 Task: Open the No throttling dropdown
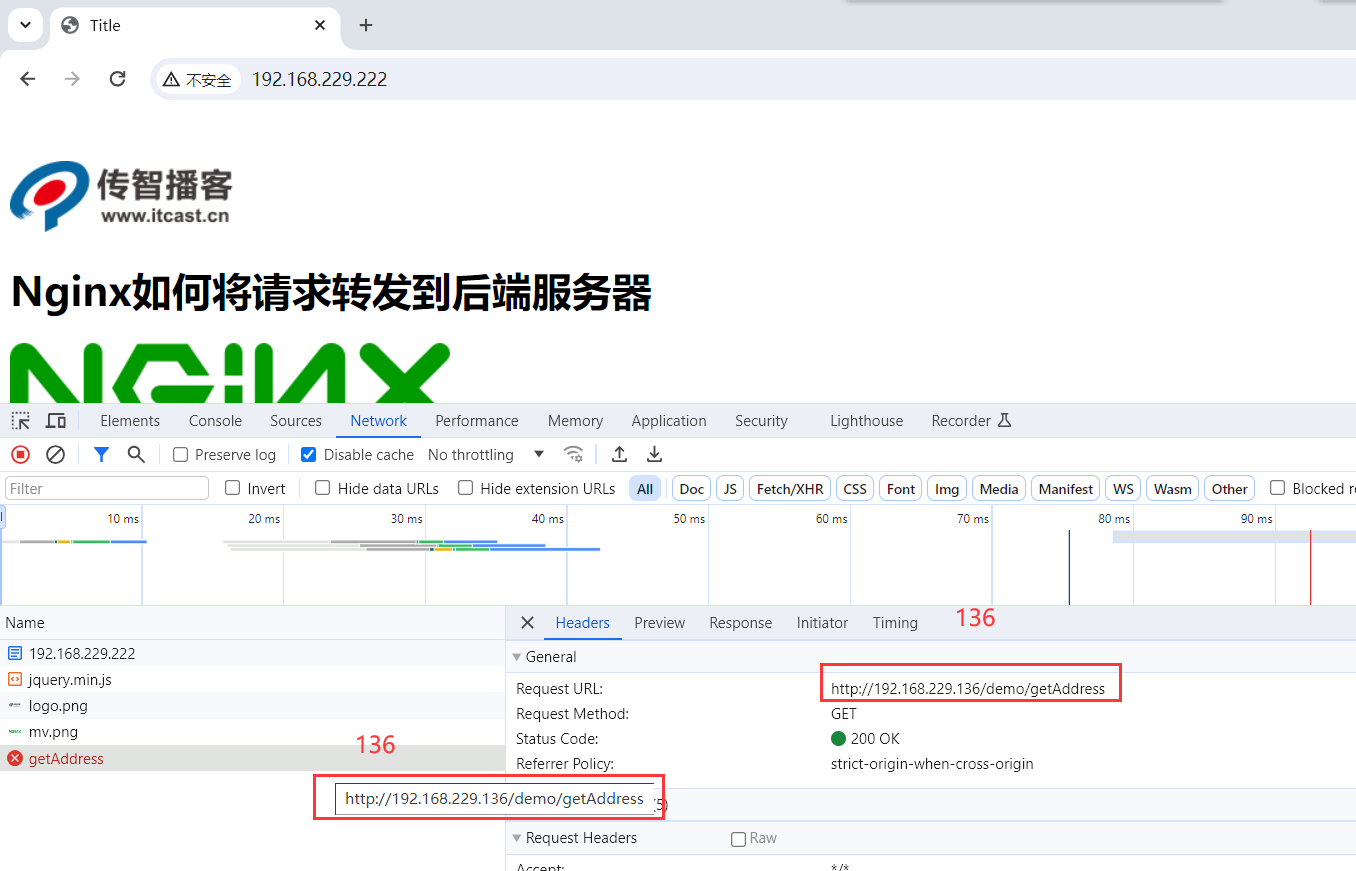tap(486, 455)
